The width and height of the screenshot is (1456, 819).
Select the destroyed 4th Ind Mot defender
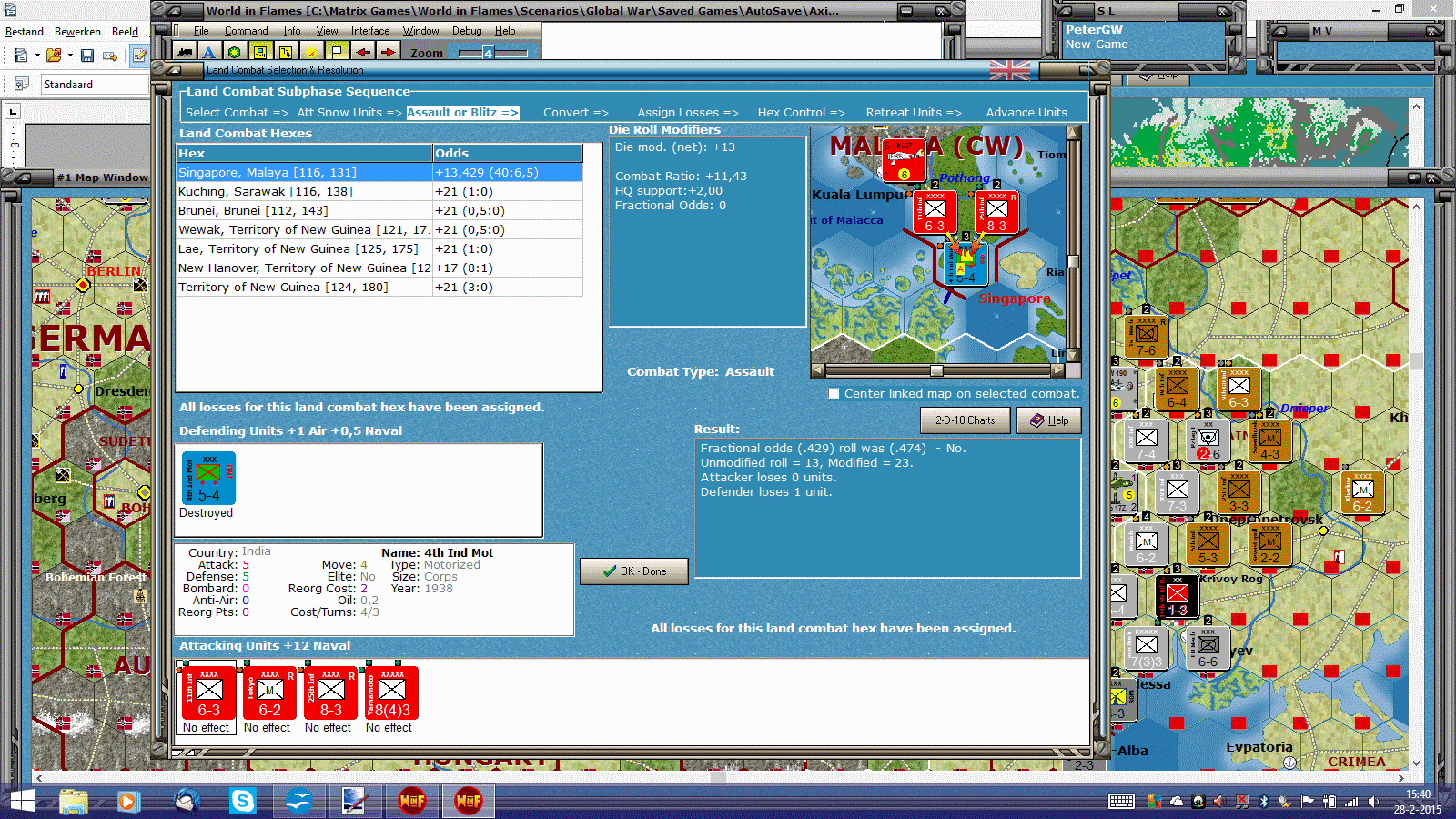(x=208, y=479)
